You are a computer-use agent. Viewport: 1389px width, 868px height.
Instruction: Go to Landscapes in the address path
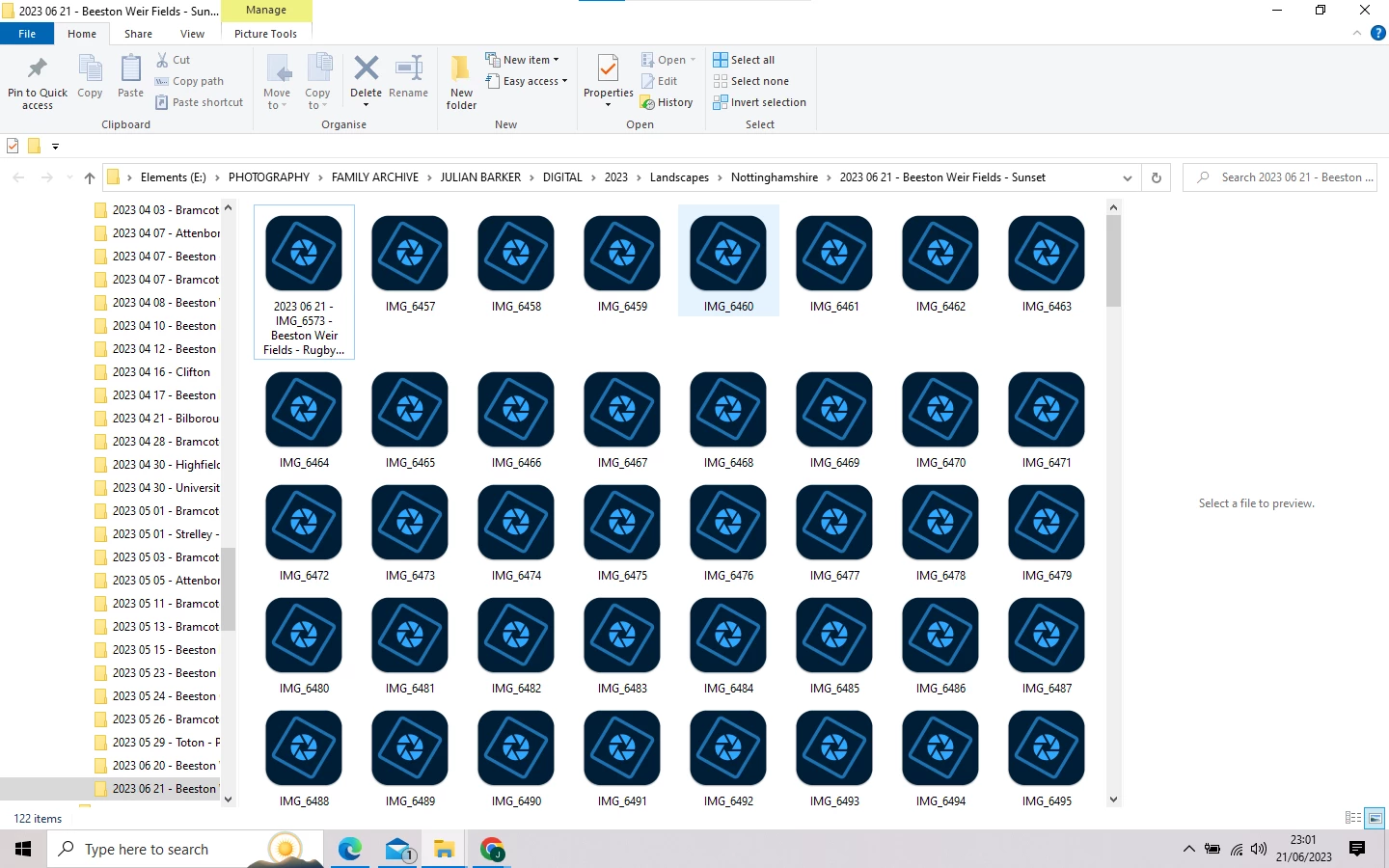pyautogui.click(x=679, y=177)
